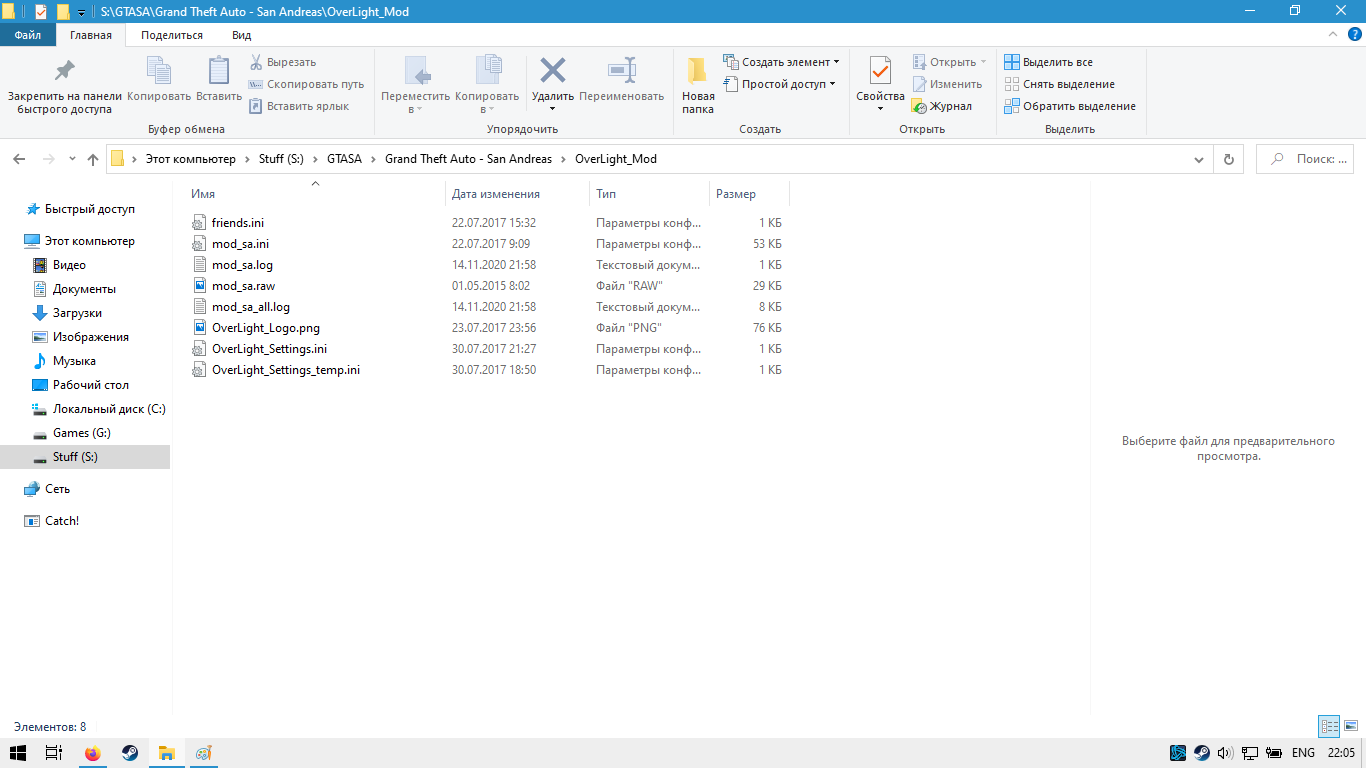Image resolution: width=1366 pixels, height=768 pixels.
Task: Go up one folder level arrow
Action: (93, 159)
